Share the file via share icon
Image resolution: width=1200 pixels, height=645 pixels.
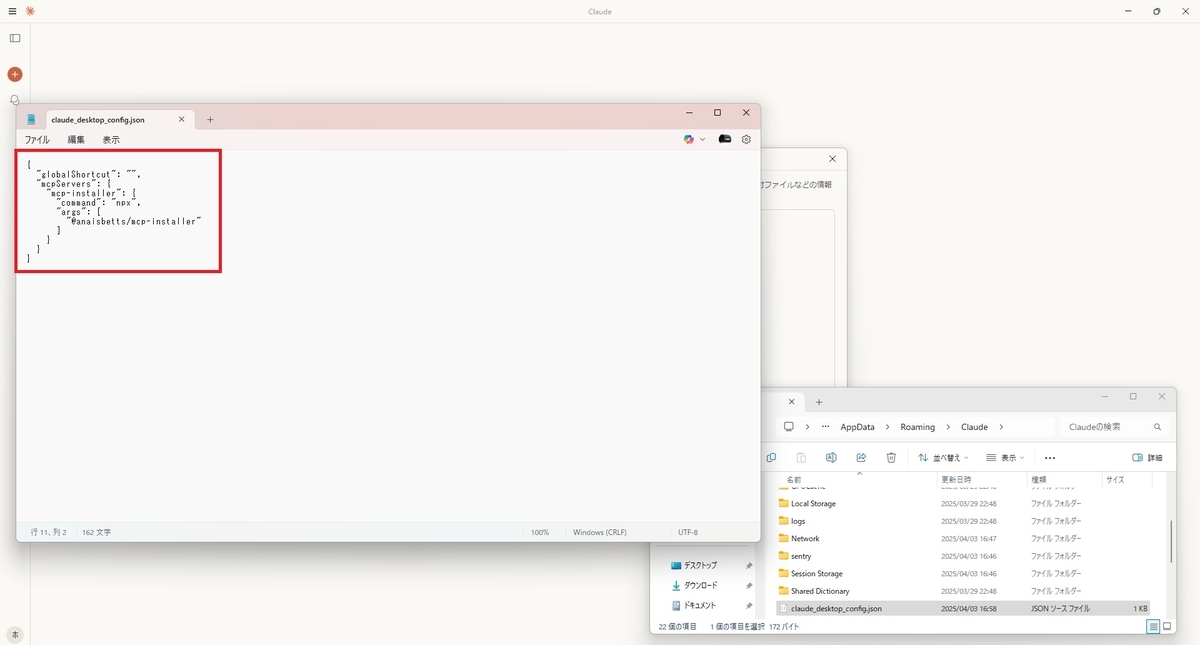click(861, 457)
